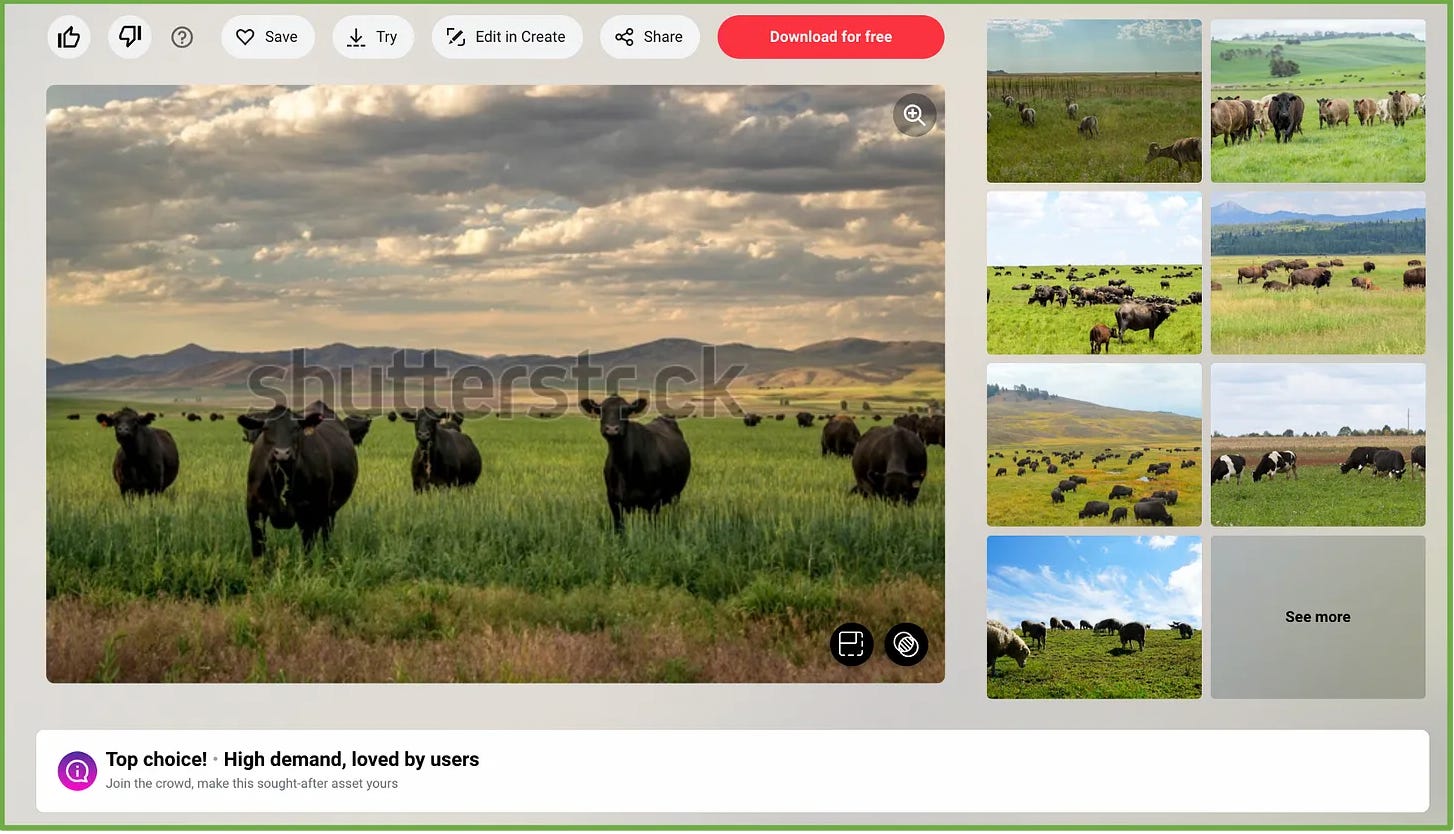Save the image with the heart button
The height and width of the screenshot is (834, 1454).
point(267,37)
